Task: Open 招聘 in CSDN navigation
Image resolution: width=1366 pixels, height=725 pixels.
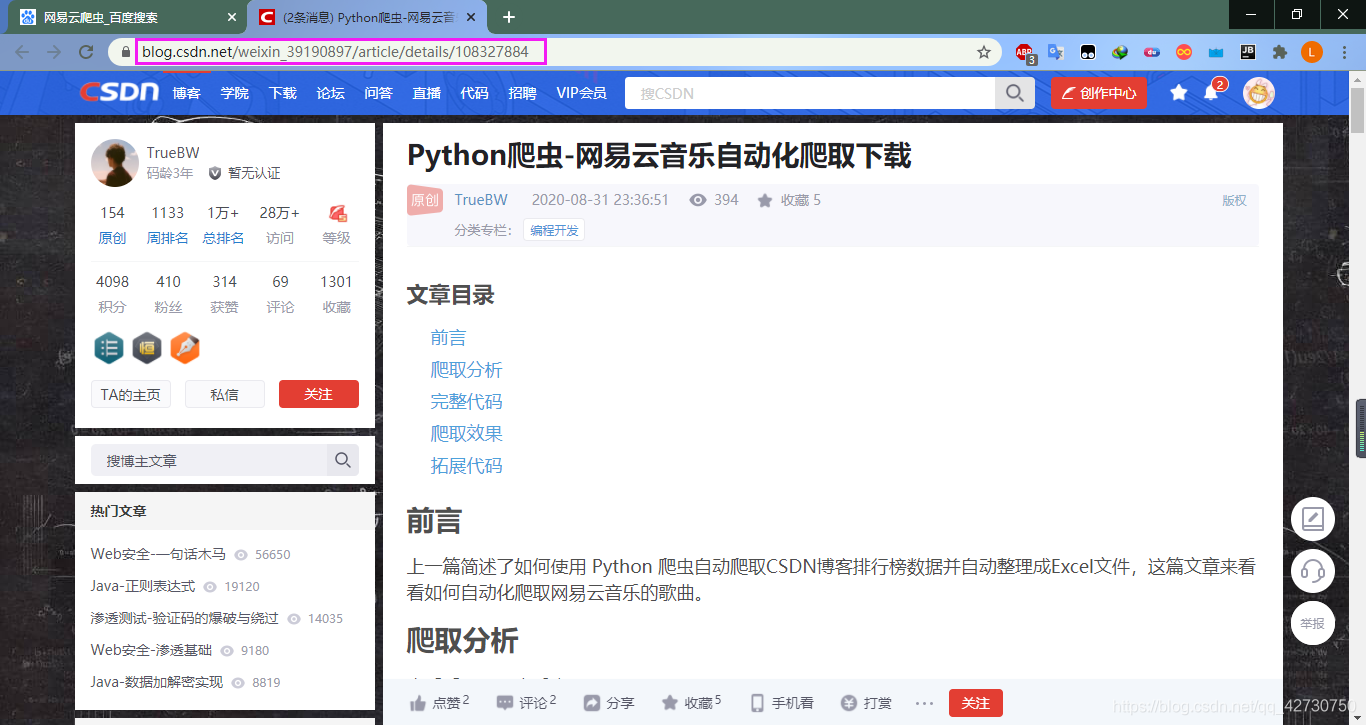Action: [522, 93]
